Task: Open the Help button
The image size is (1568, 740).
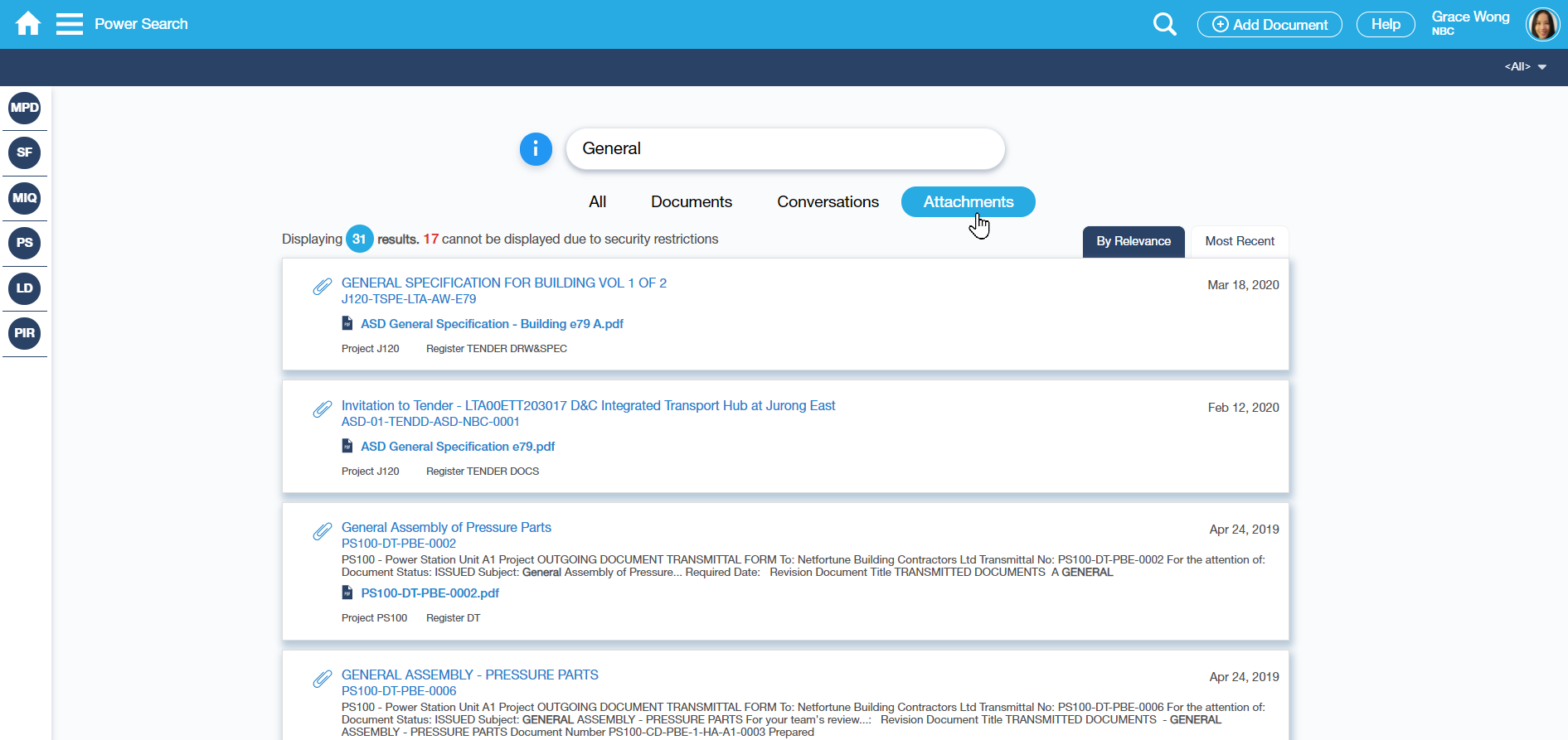Action: (x=1385, y=25)
